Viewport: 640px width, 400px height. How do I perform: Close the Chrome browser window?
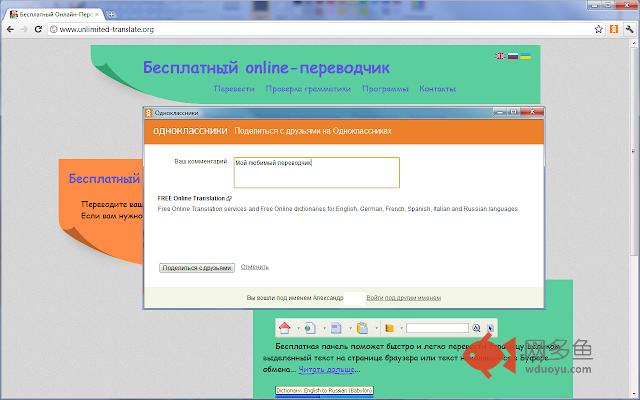pos(629,4)
